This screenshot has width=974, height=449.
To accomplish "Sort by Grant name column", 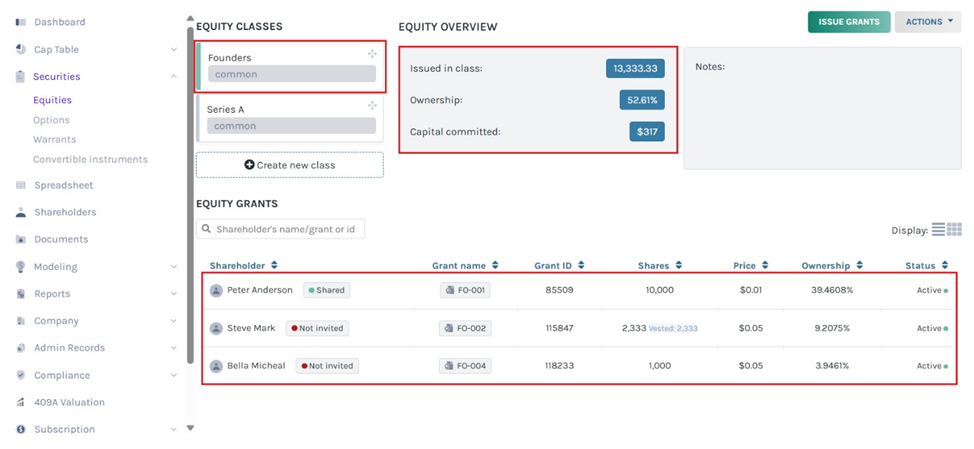I will tap(465, 266).
